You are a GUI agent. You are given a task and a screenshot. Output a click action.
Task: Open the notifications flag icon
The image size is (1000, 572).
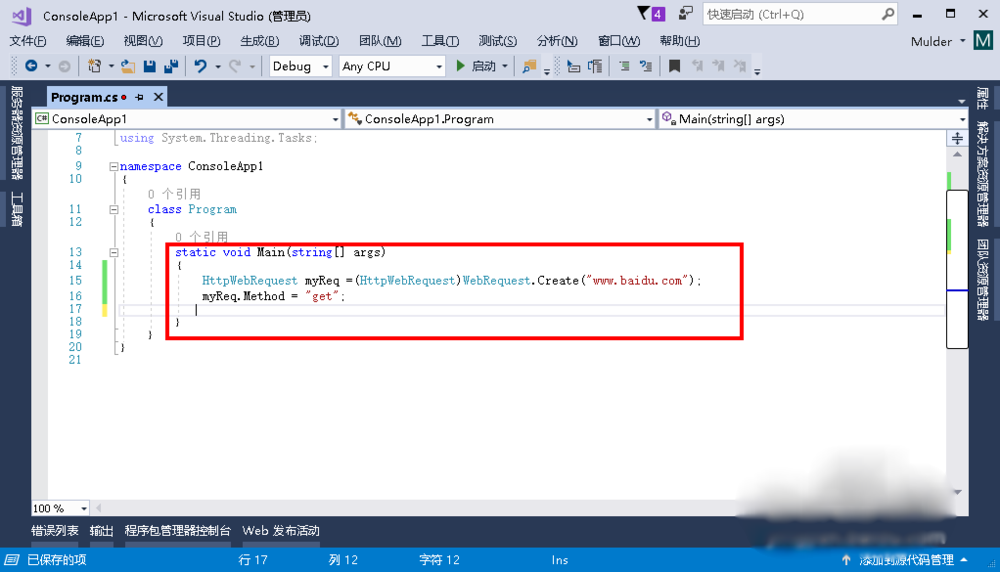tap(644, 13)
